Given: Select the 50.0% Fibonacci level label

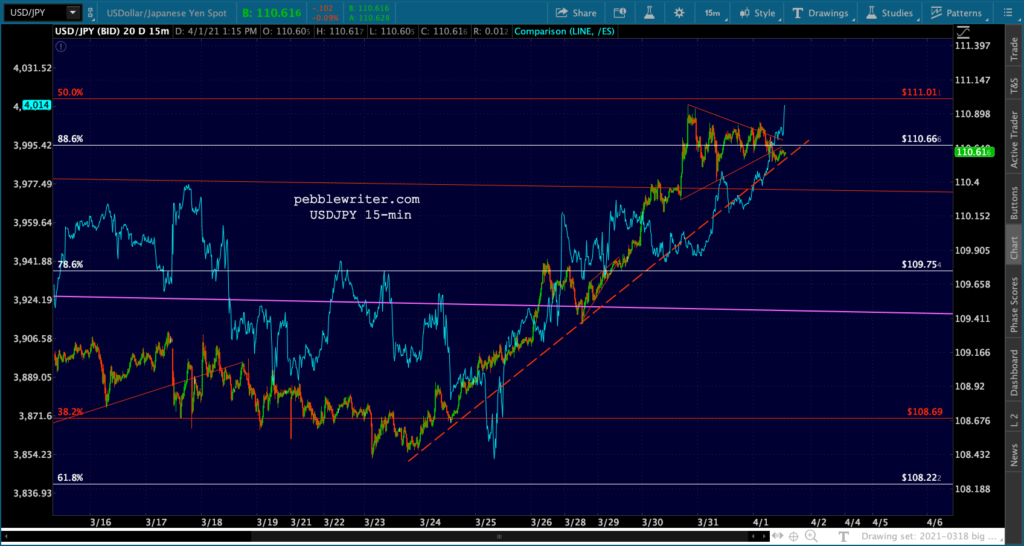Looking at the screenshot, I should (71, 93).
